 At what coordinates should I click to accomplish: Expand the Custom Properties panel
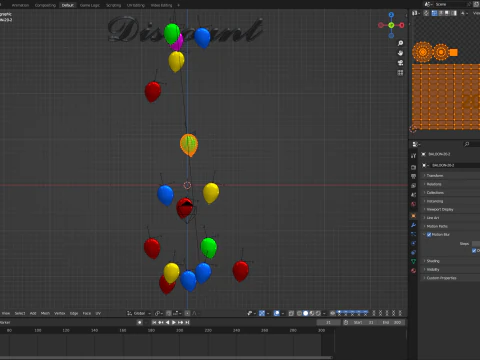click(450, 278)
